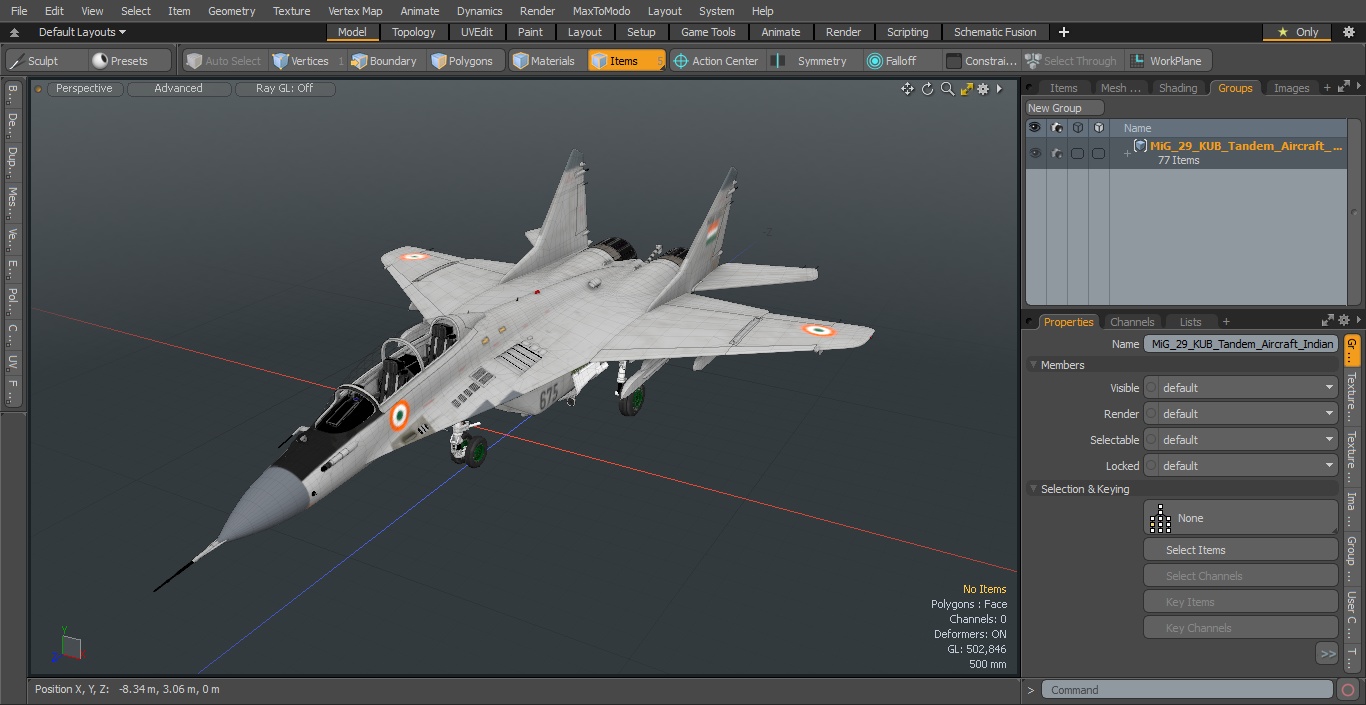
Task: Click the Select Items button
Action: pos(1240,550)
